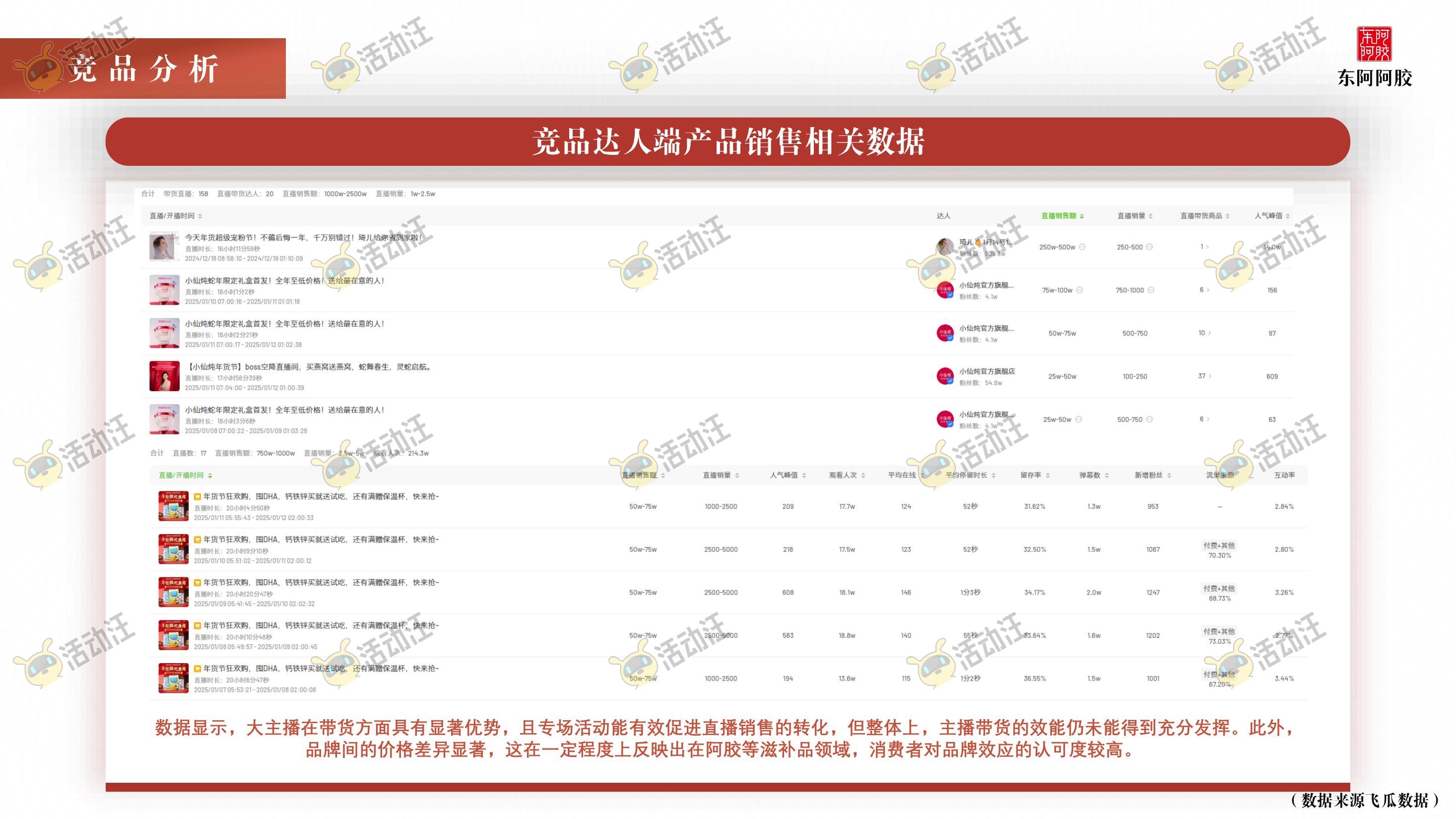The width and height of the screenshot is (1456, 819).
Task: Click the 36.55% retention rate value
Action: [1034, 678]
